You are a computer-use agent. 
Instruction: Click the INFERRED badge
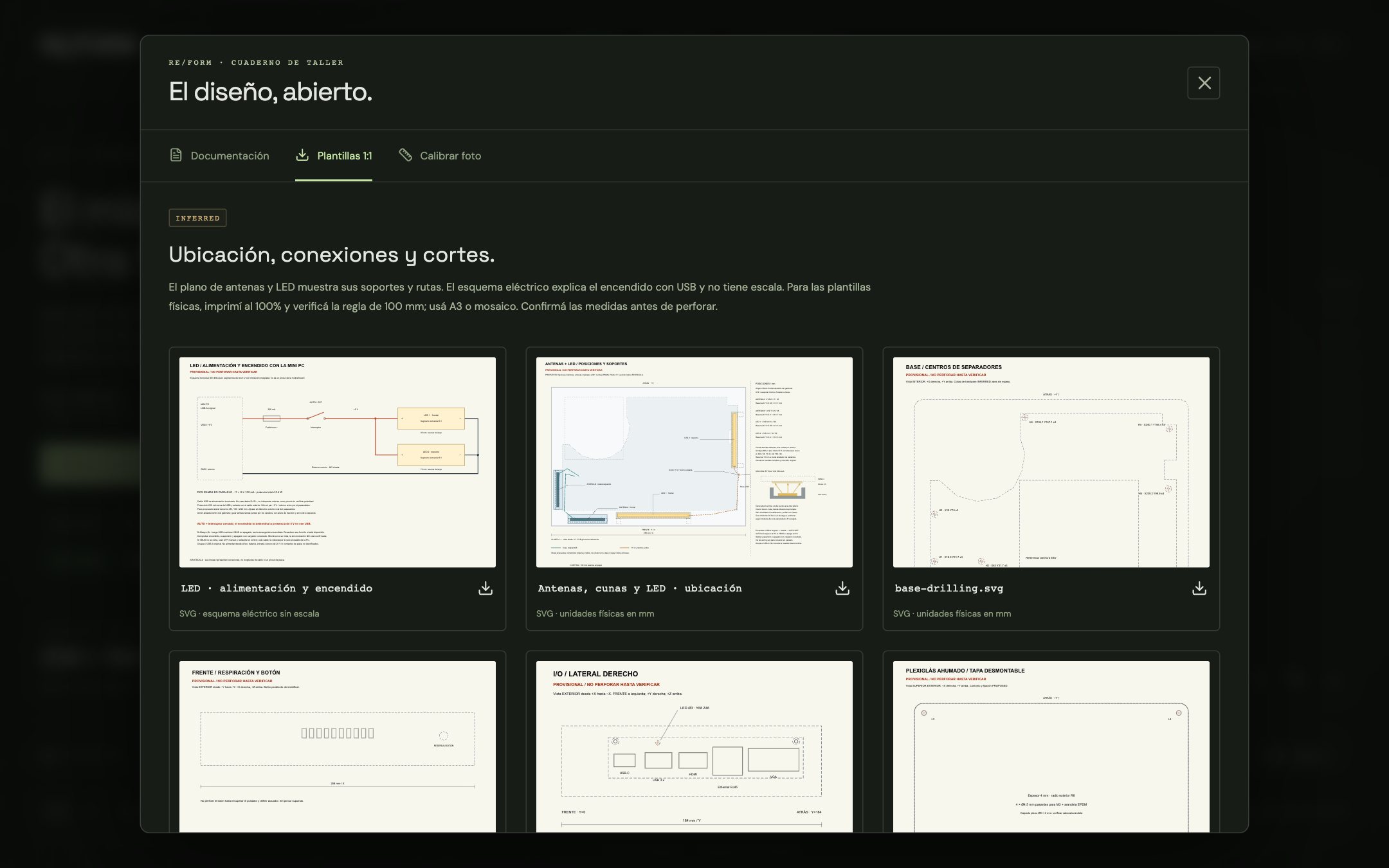197,218
